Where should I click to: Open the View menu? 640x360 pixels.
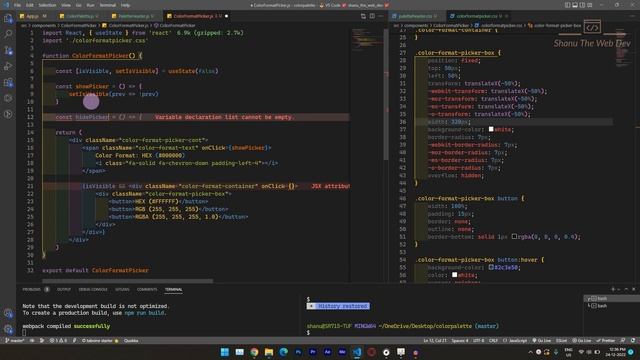pyautogui.click(x=66, y=5)
